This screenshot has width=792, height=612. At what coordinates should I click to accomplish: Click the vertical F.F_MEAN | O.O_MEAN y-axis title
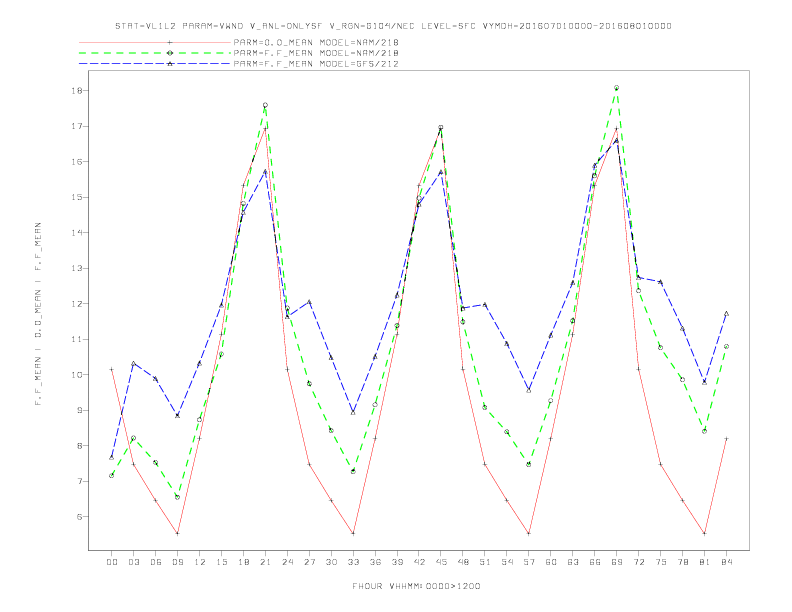click(38, 314)
